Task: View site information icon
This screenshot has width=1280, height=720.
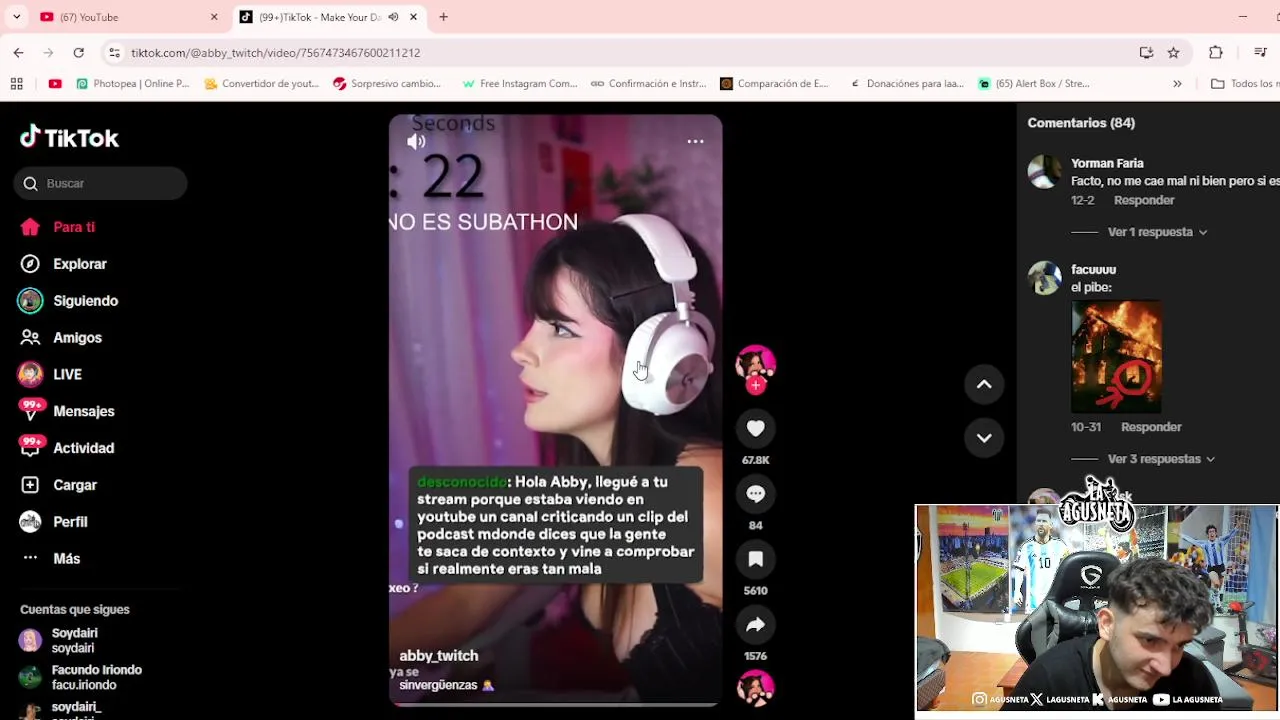Action: (x=114, y=53)
